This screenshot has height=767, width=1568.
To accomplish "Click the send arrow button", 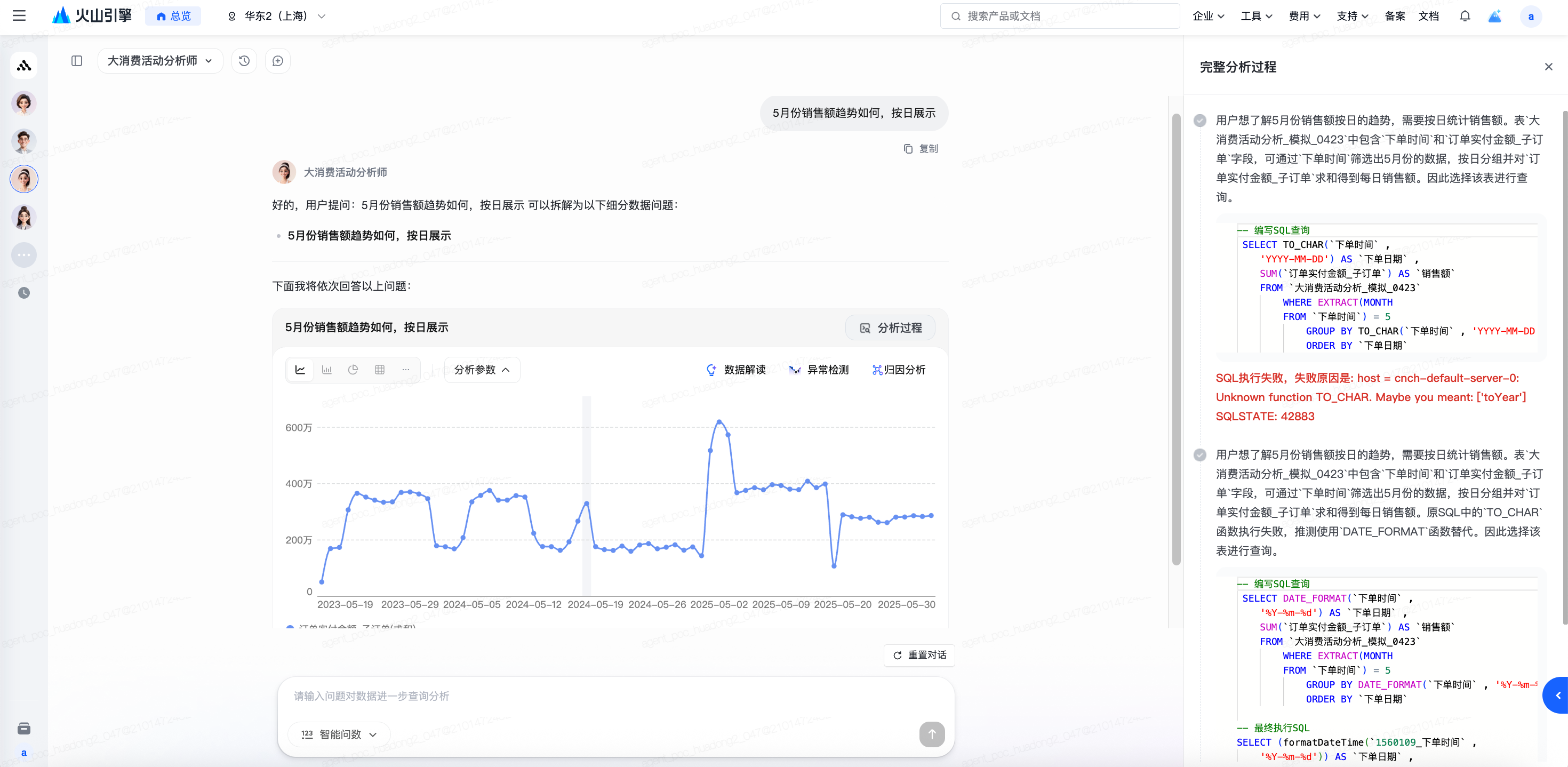I will [931, 734].
